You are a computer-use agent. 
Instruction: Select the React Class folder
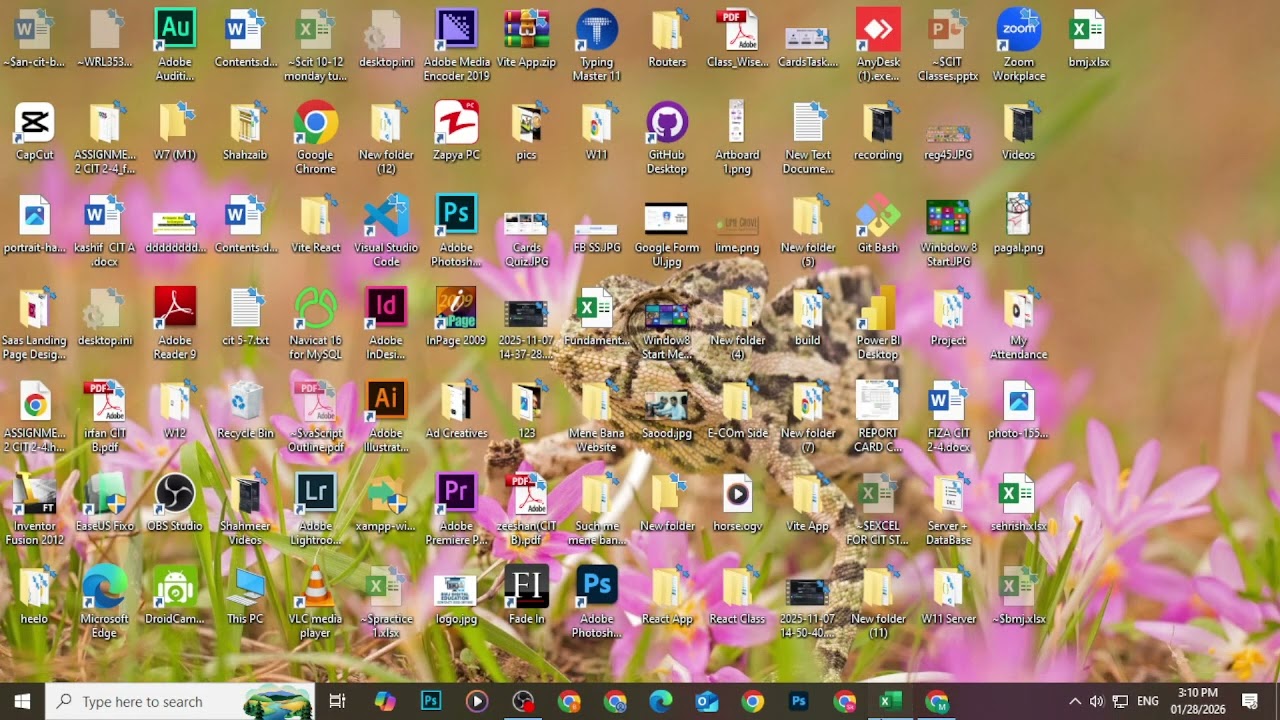pyautogui.click(x=737, y=596)
